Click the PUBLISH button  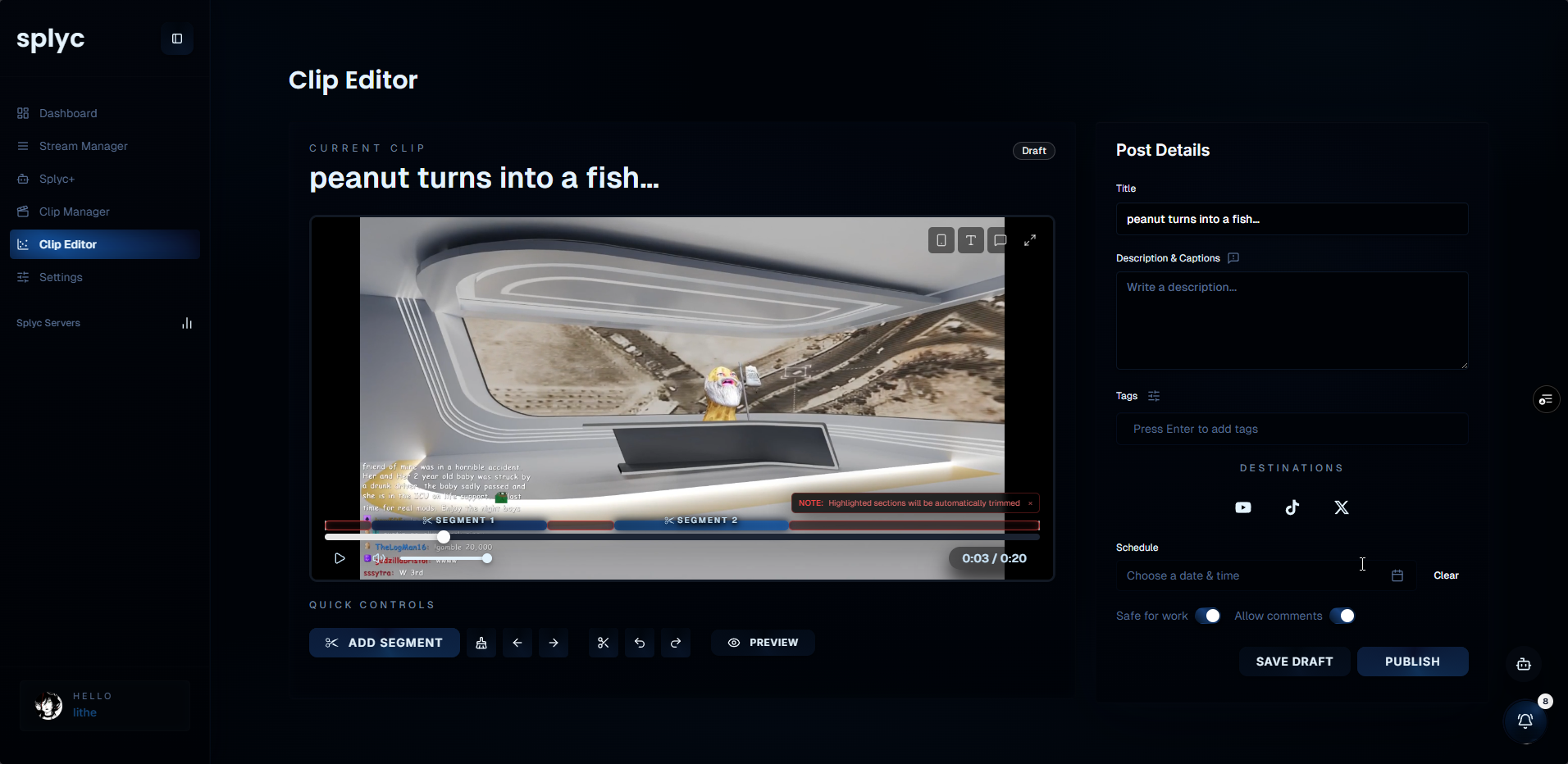tap(1412, 662)
